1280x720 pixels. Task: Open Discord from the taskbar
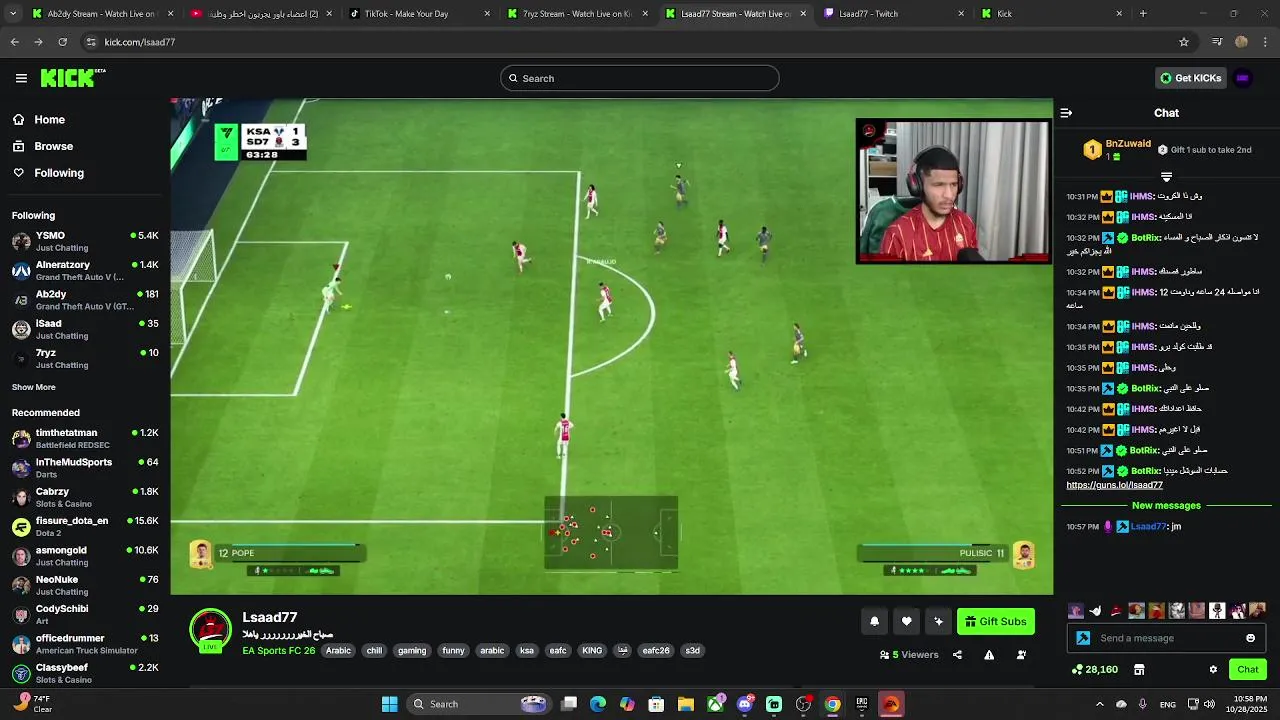click(745, 704)
